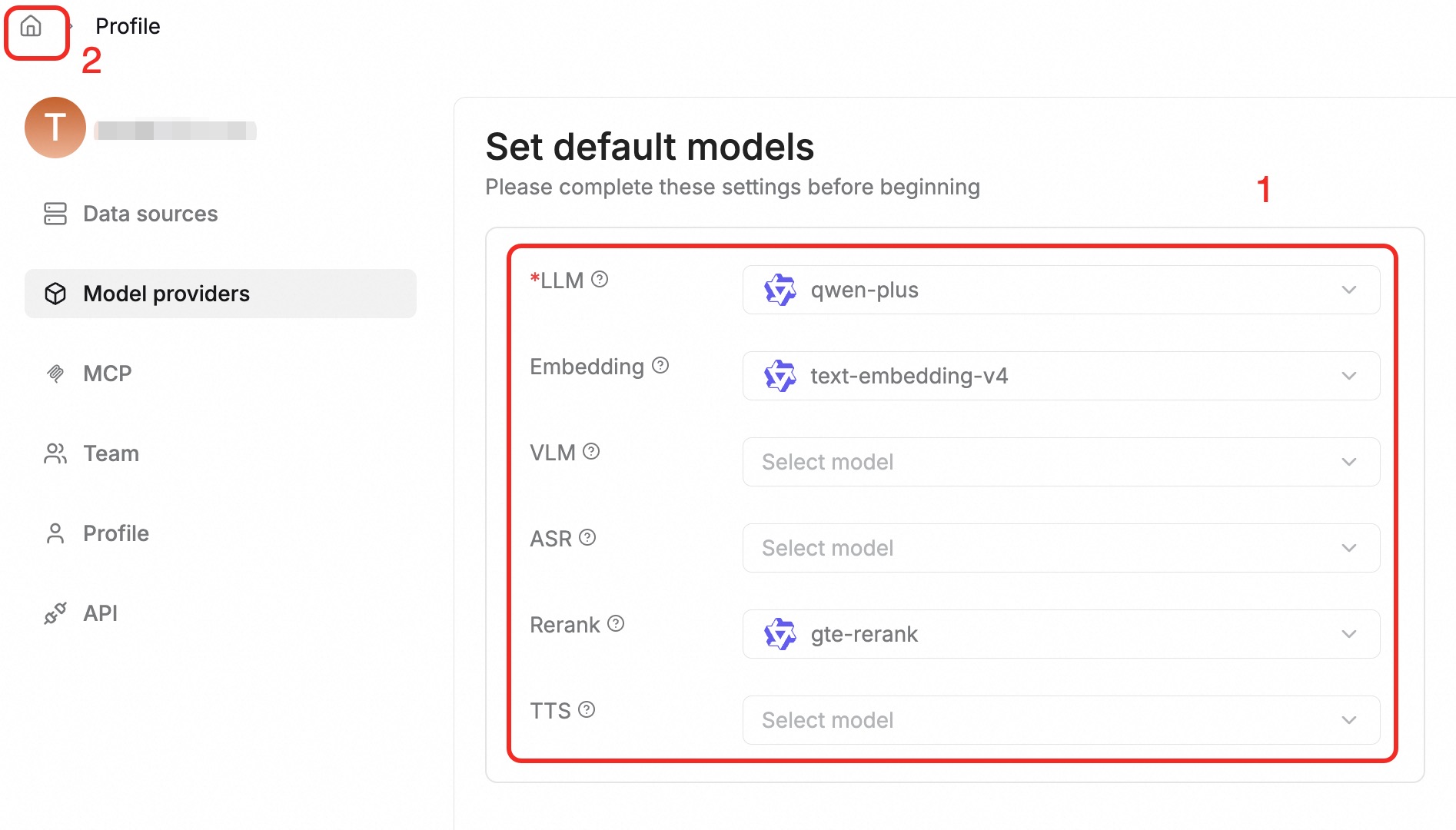1456x830 pixels.
Task: Click the Profile breadcrumb text
Action: coord(128,26)
